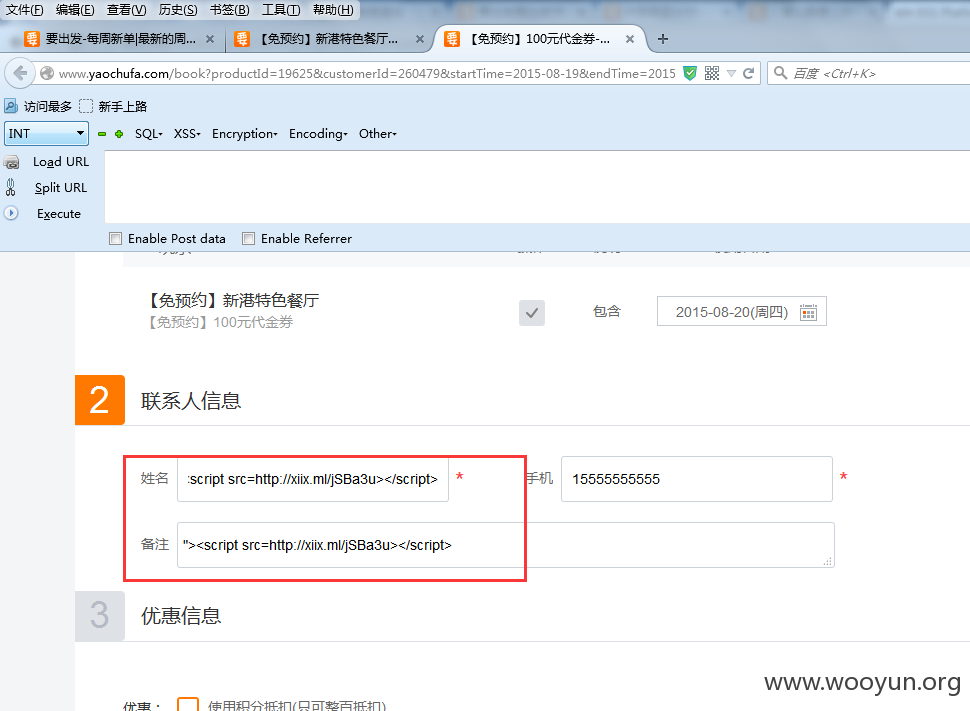The height and width of the screenshot is (711, 970).
Task: Click the 【免预约】新港特色餐厅 product title
Action: [x=233, y=301]
